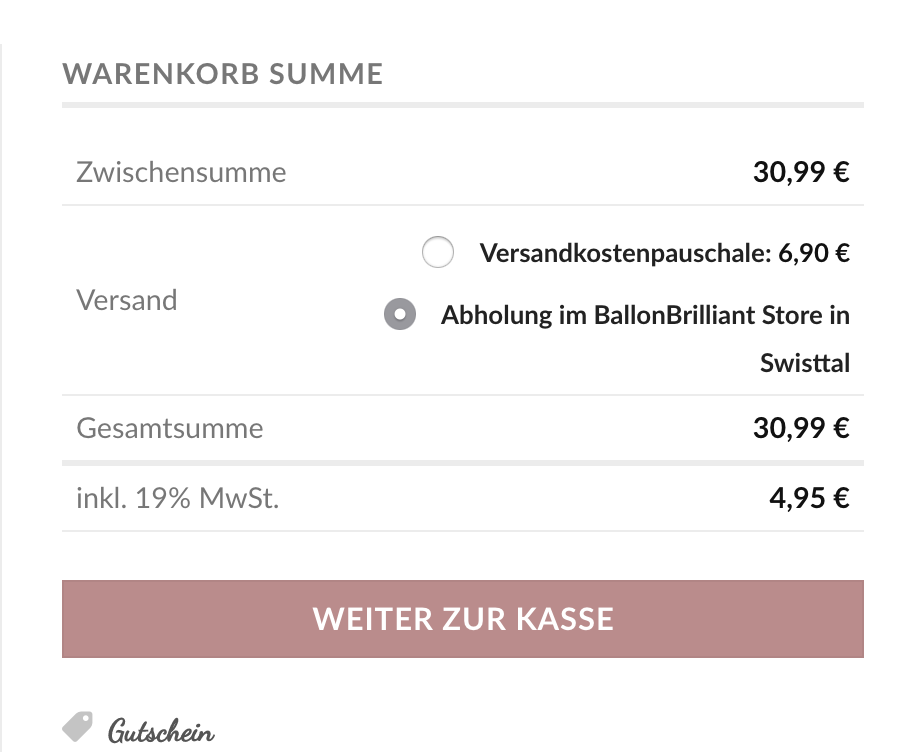Click the word Swisttal in pickup option
924x752 pixels.
(804, 363)
